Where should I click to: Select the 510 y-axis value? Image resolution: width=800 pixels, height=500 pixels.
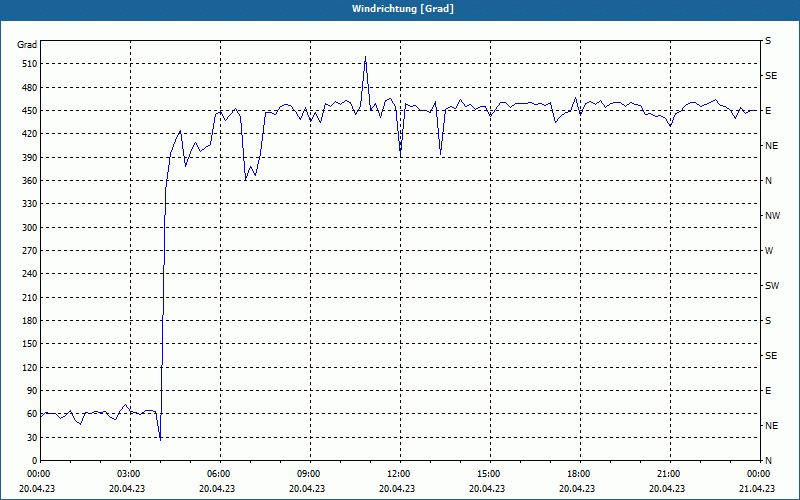[30, 64]
